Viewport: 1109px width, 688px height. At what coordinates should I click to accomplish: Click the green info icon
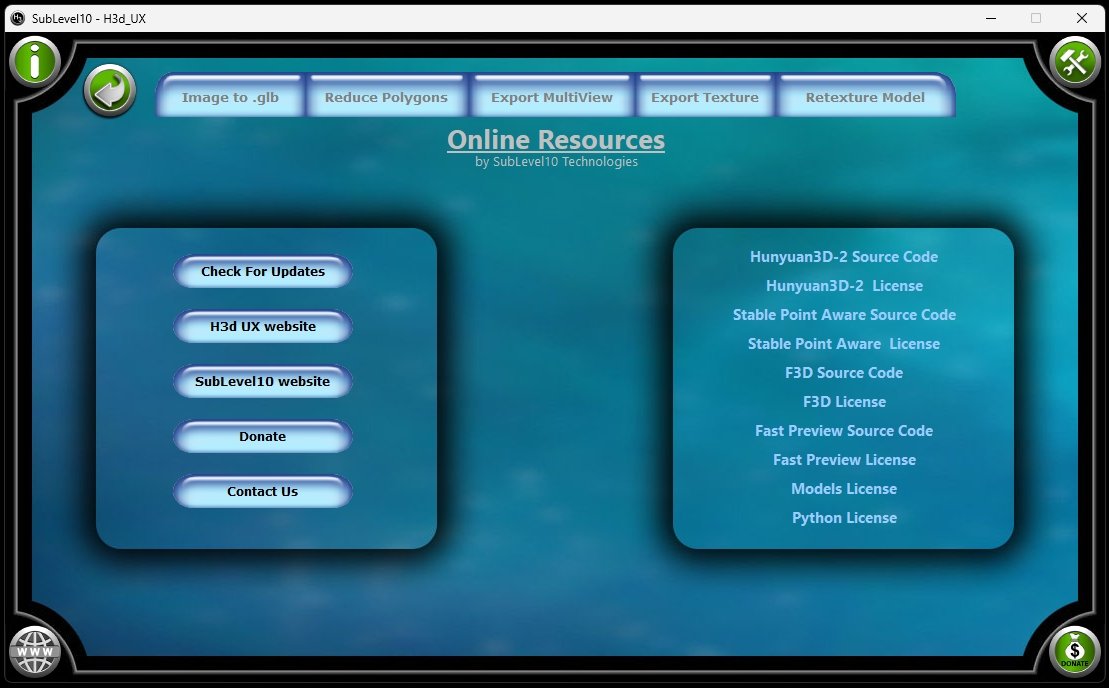tap(35, 62)
